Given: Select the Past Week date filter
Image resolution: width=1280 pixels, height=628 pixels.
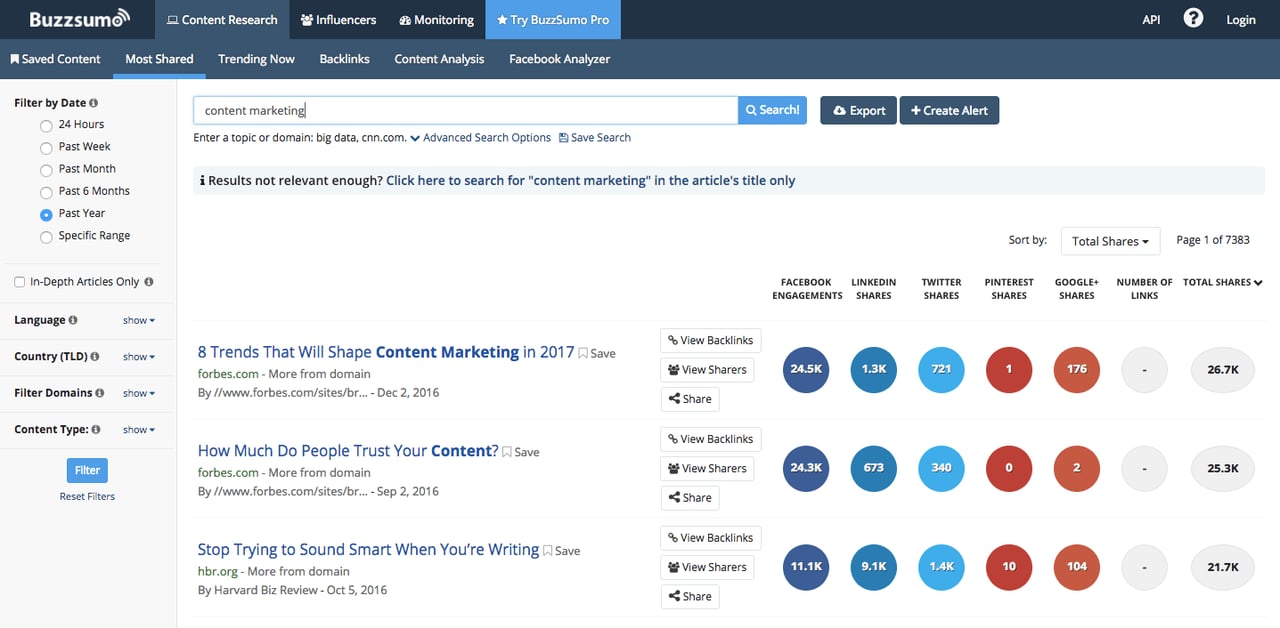Looking at the screenshot, I should point(46,148).
